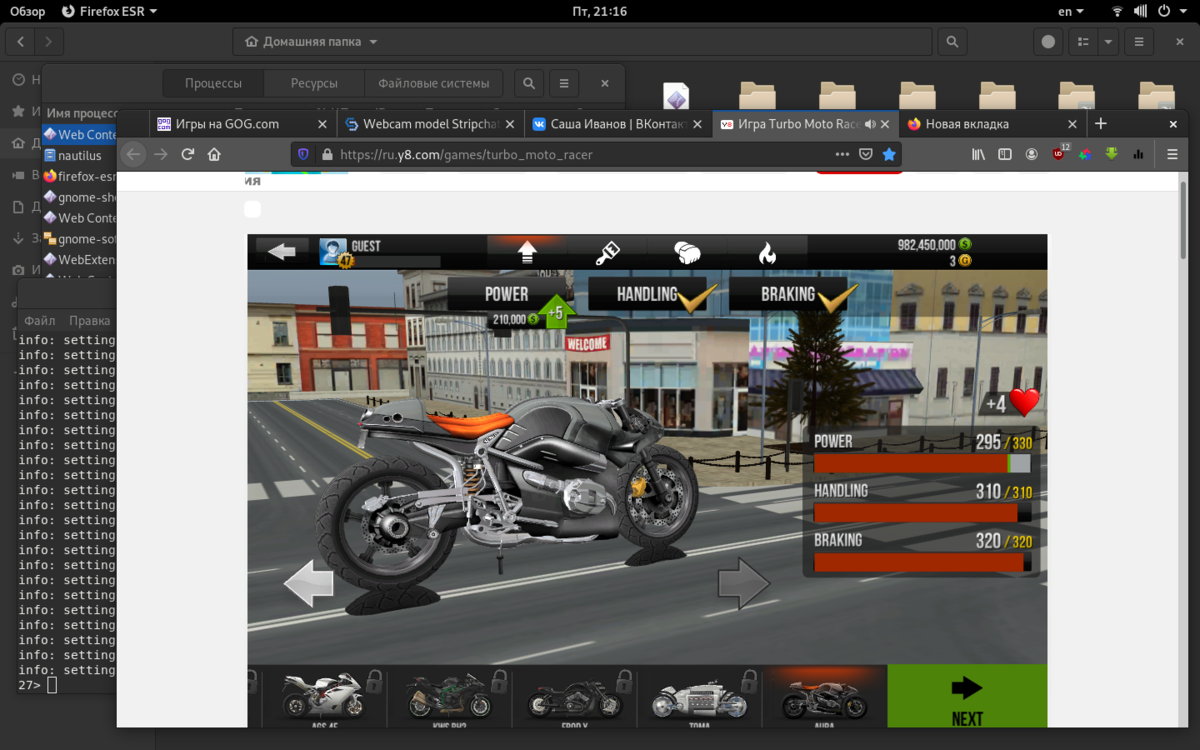This screenshot has width=1200, height=750.
Task: Select the nautilus process row
Action: click(80, 155)
